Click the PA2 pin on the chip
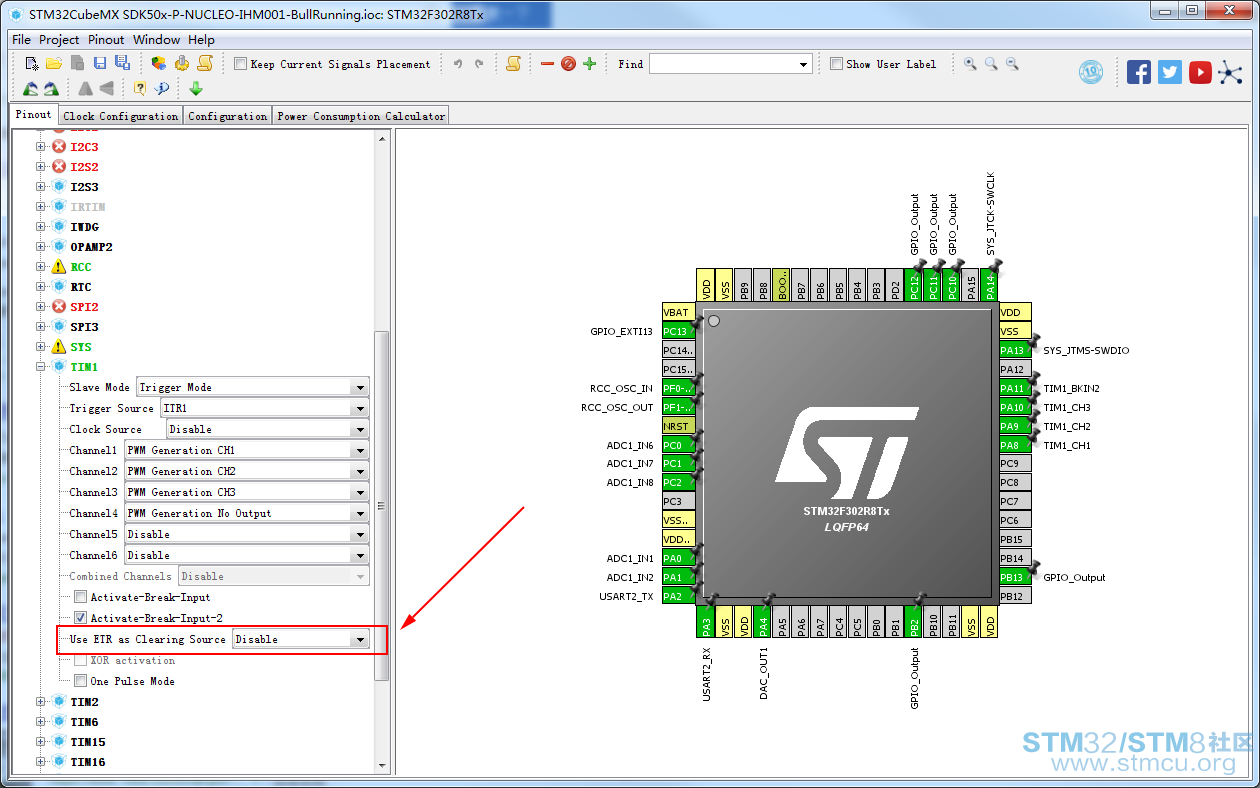 point(678,596)
